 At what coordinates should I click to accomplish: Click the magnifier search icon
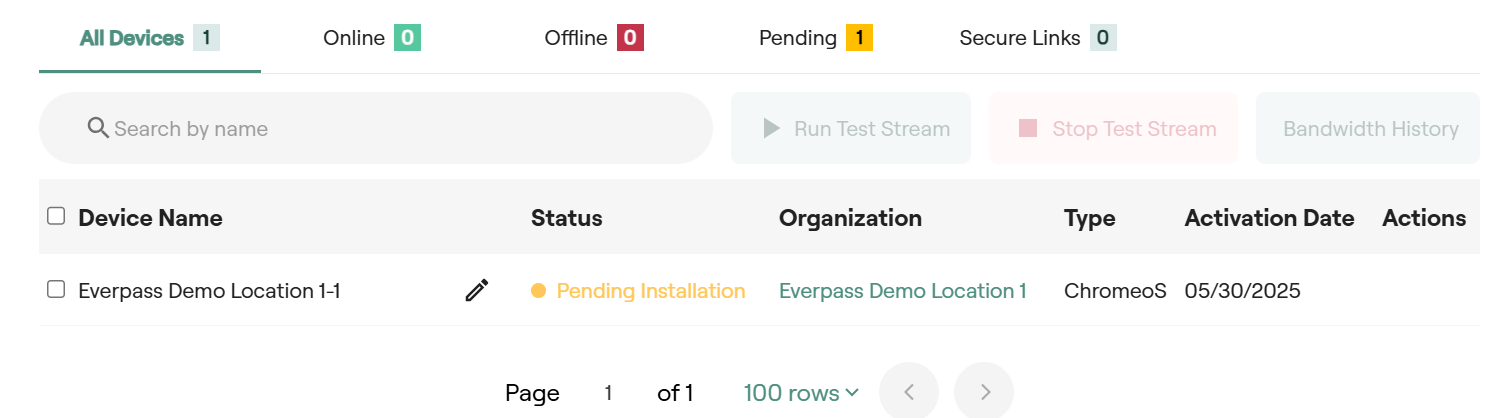tap(98, 128)
